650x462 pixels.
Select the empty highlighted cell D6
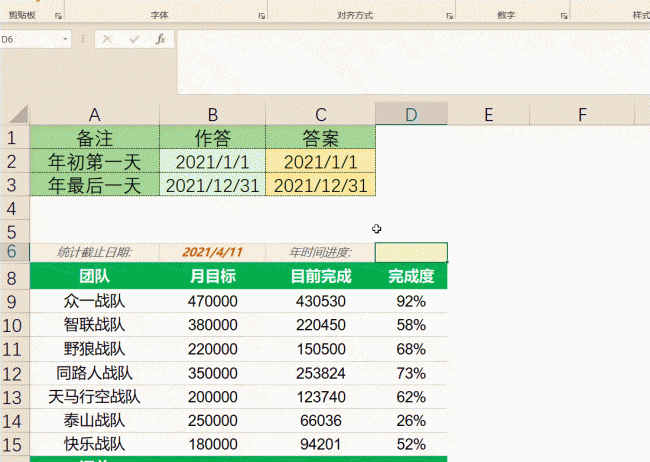coord(411,252)
